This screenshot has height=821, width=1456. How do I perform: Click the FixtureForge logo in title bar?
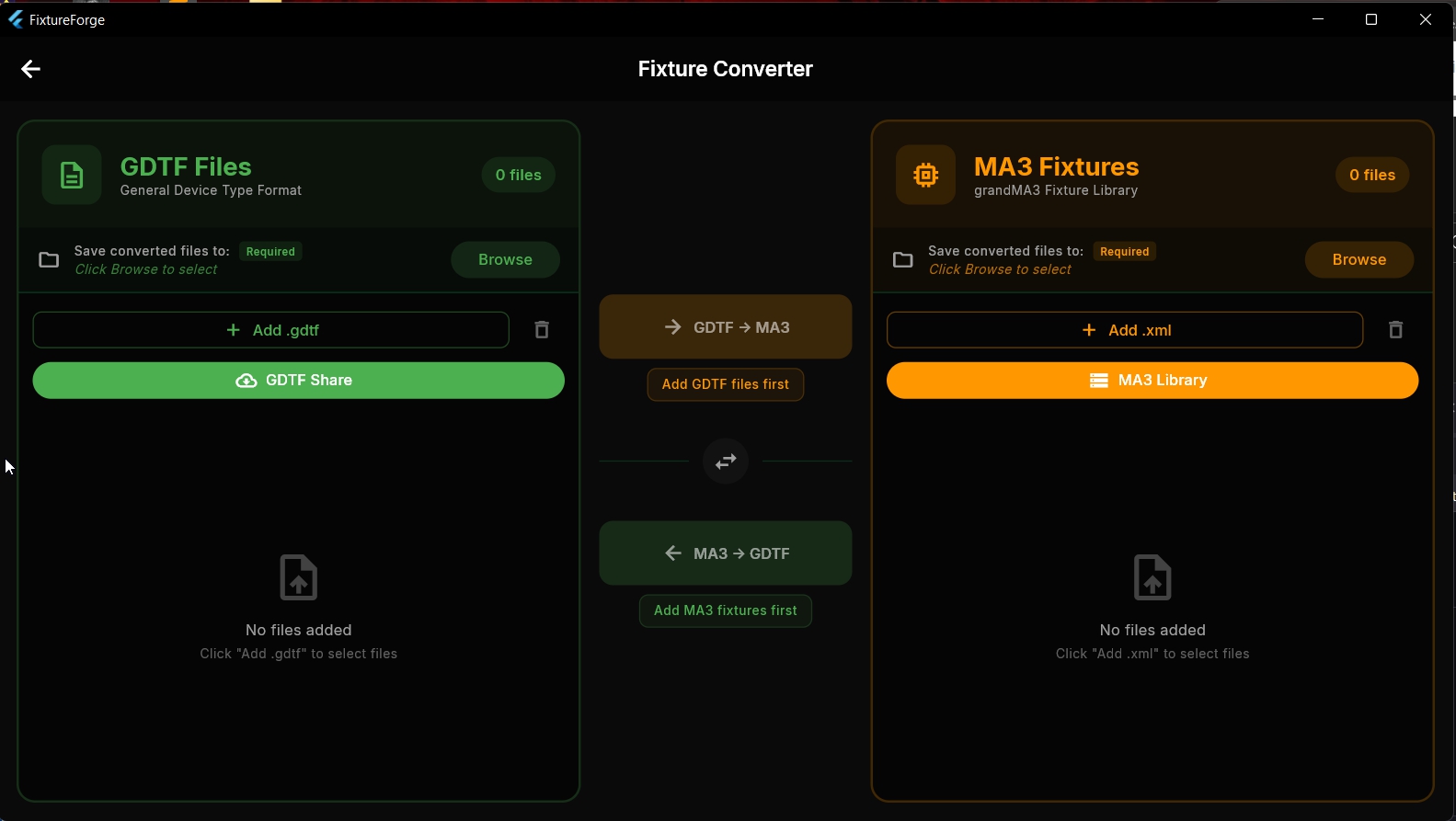coord(15,19)
